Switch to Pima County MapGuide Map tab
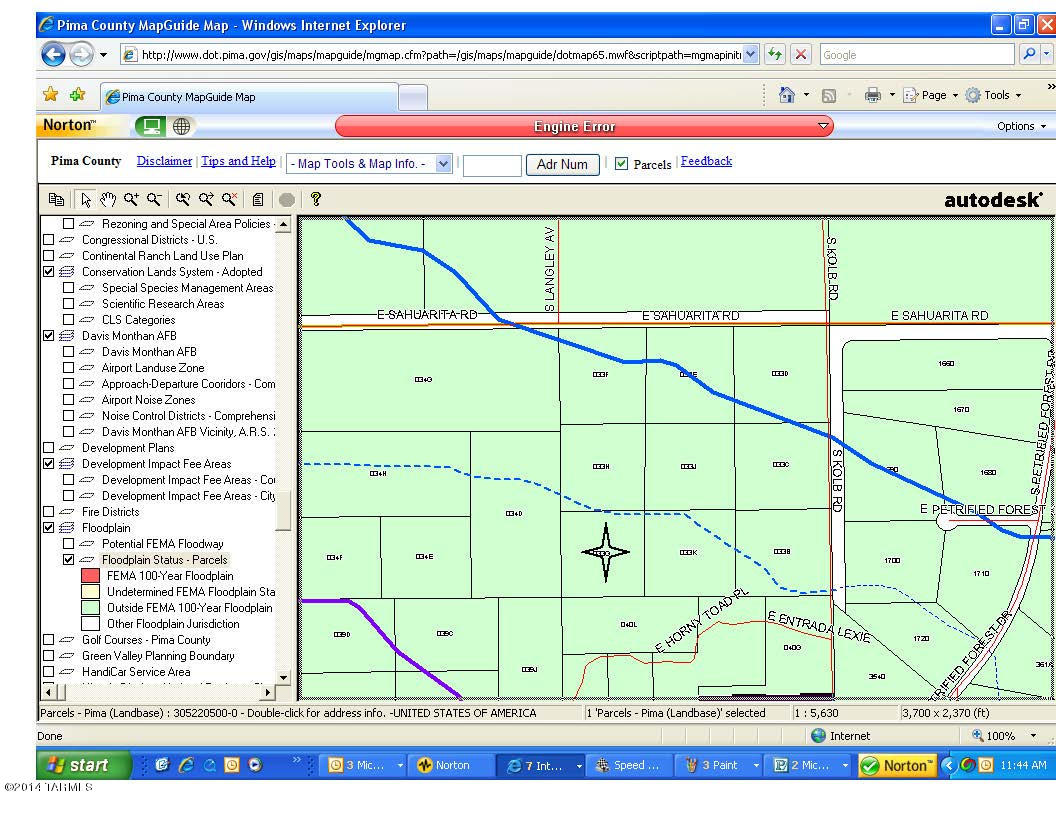This screenshot has height=816, width=1056. (249, 97)
